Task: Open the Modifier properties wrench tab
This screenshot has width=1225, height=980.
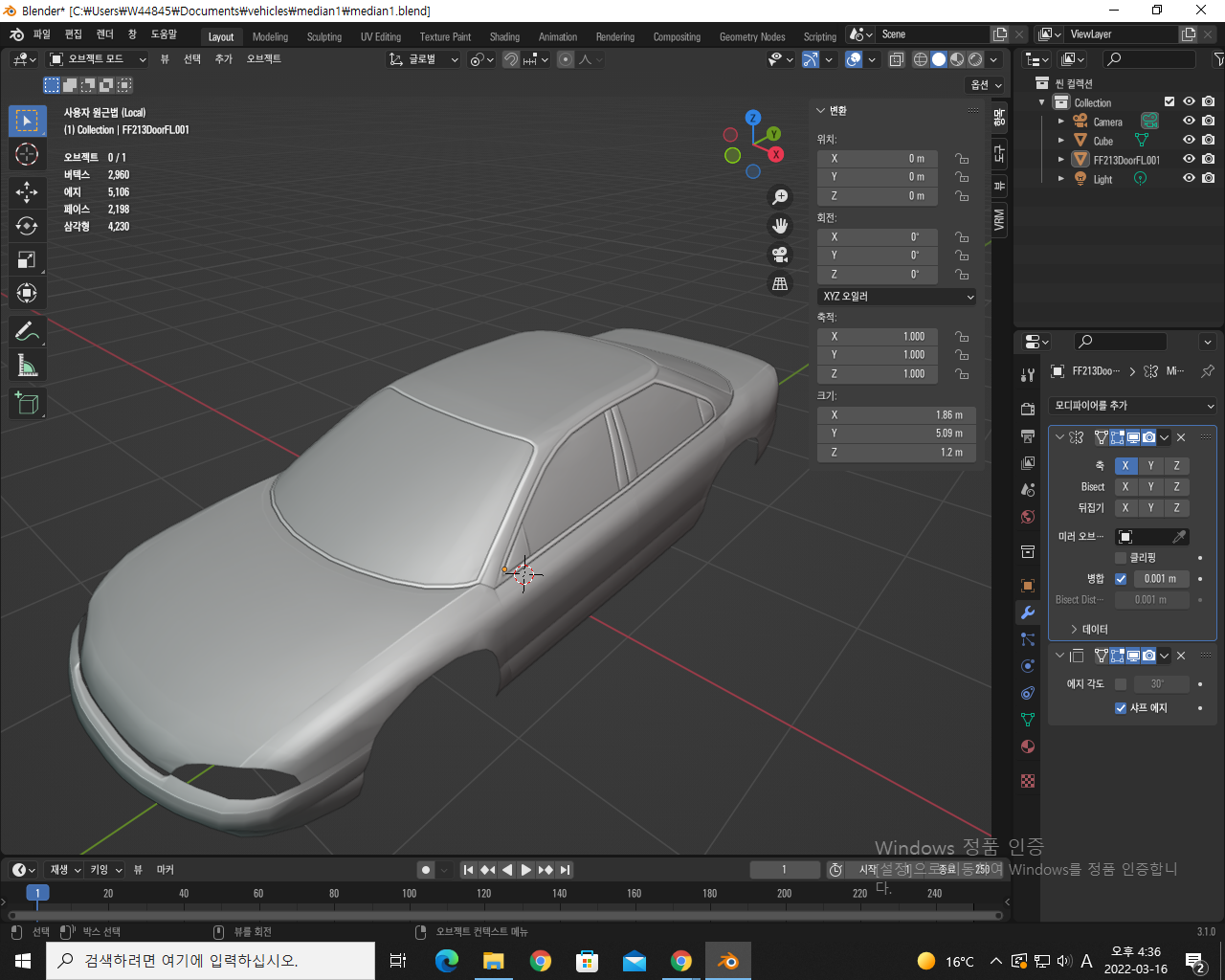Action: click(x=1028, y=612)
